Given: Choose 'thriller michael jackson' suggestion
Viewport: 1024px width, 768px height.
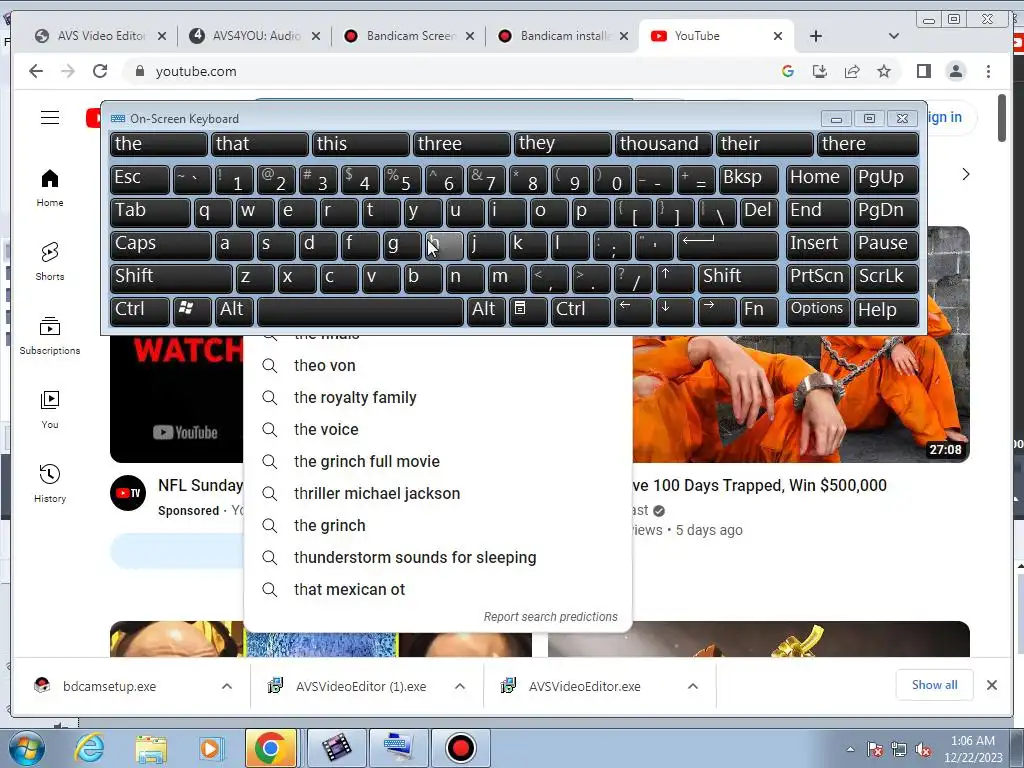Looking at the screenshot, I should click(x=438, y=494).
